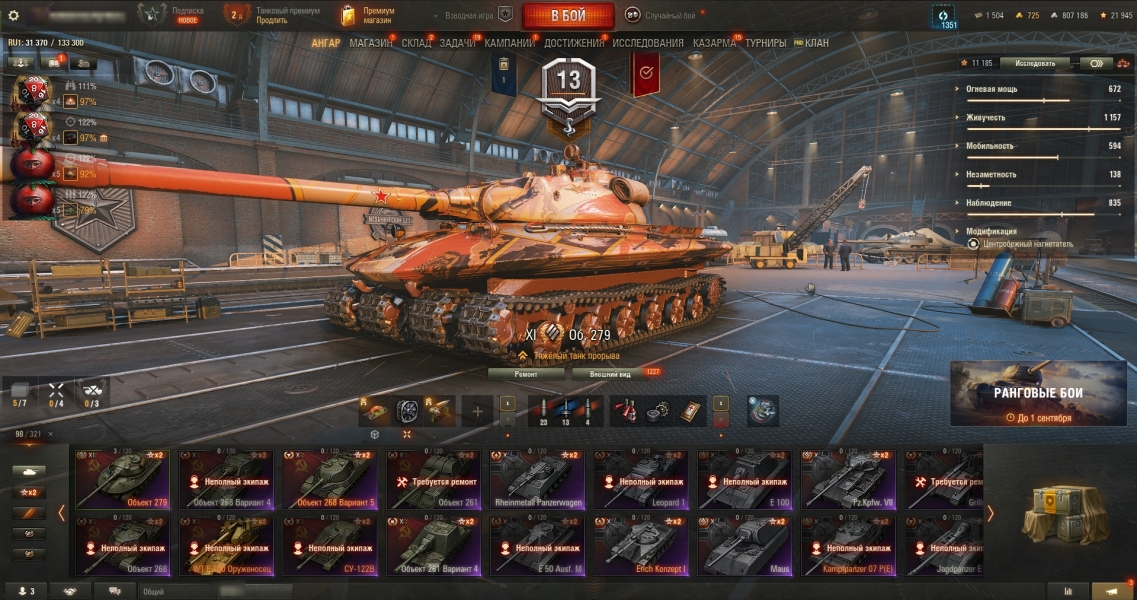1137x600 pixels.
Task: Open the contacts list icon showing 3
Action: pyautogui.click(x=28, y=591)
